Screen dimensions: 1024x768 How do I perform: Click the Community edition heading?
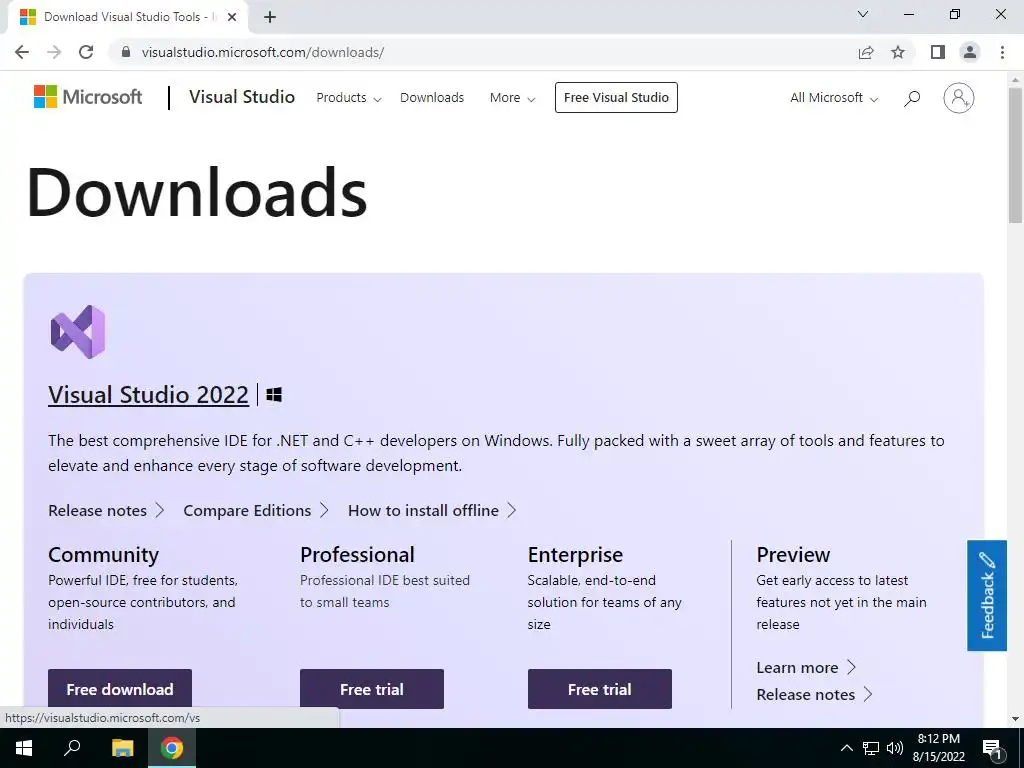(x=103, y=554)
